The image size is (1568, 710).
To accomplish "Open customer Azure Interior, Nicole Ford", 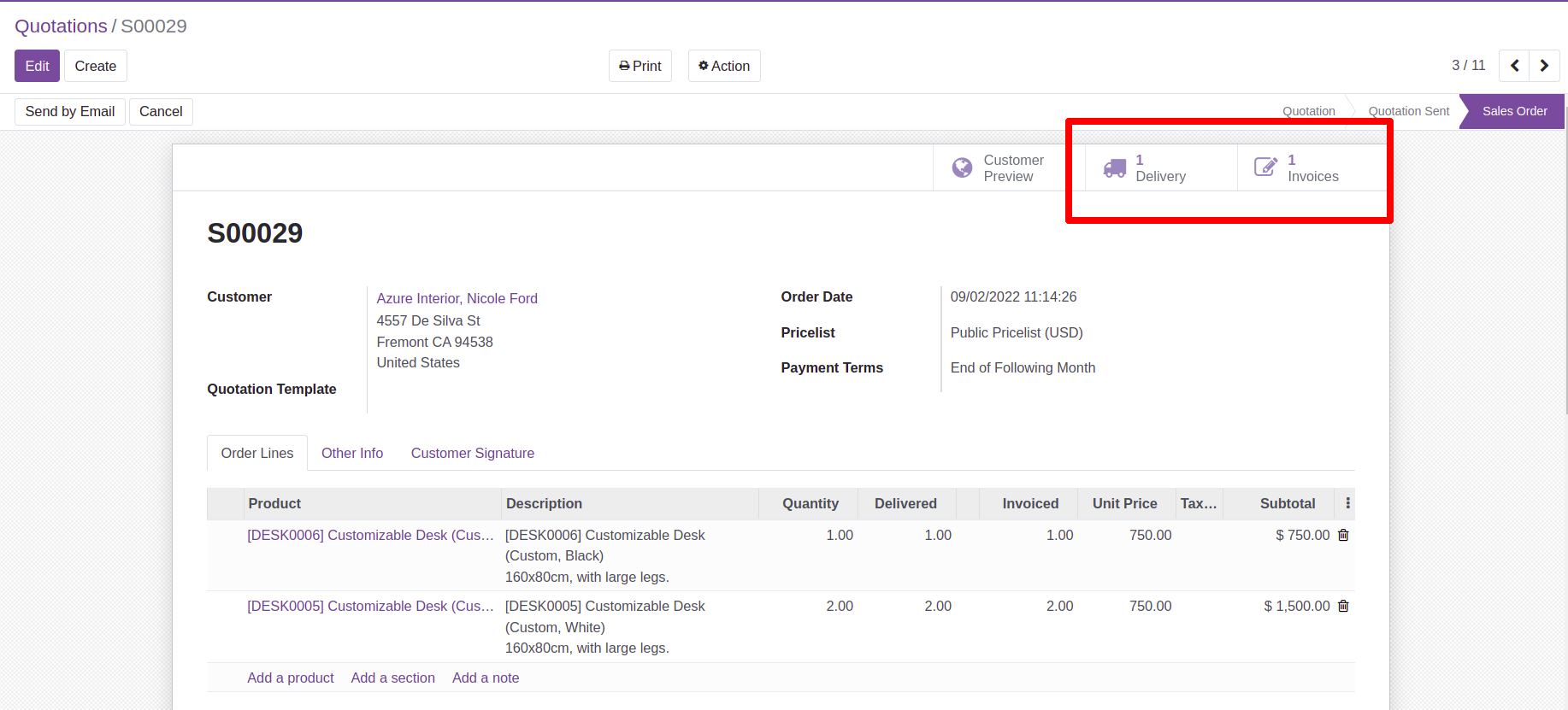I will click(457, 298).
